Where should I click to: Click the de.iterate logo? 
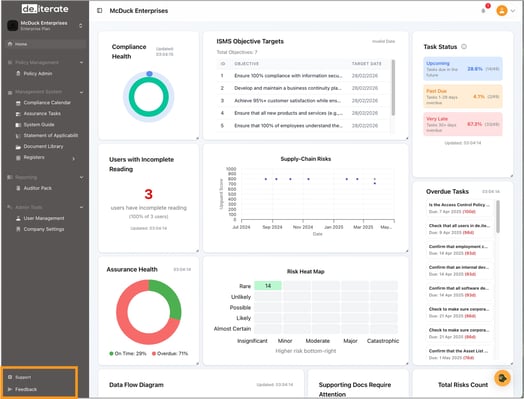pos(45,9)
